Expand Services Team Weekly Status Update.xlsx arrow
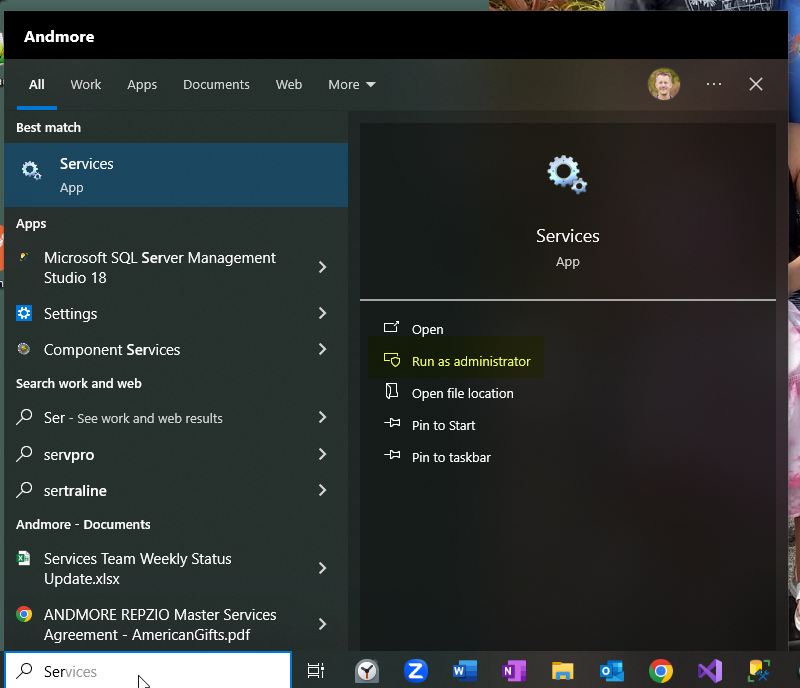 pyautogui.click(x=322, y=568)
